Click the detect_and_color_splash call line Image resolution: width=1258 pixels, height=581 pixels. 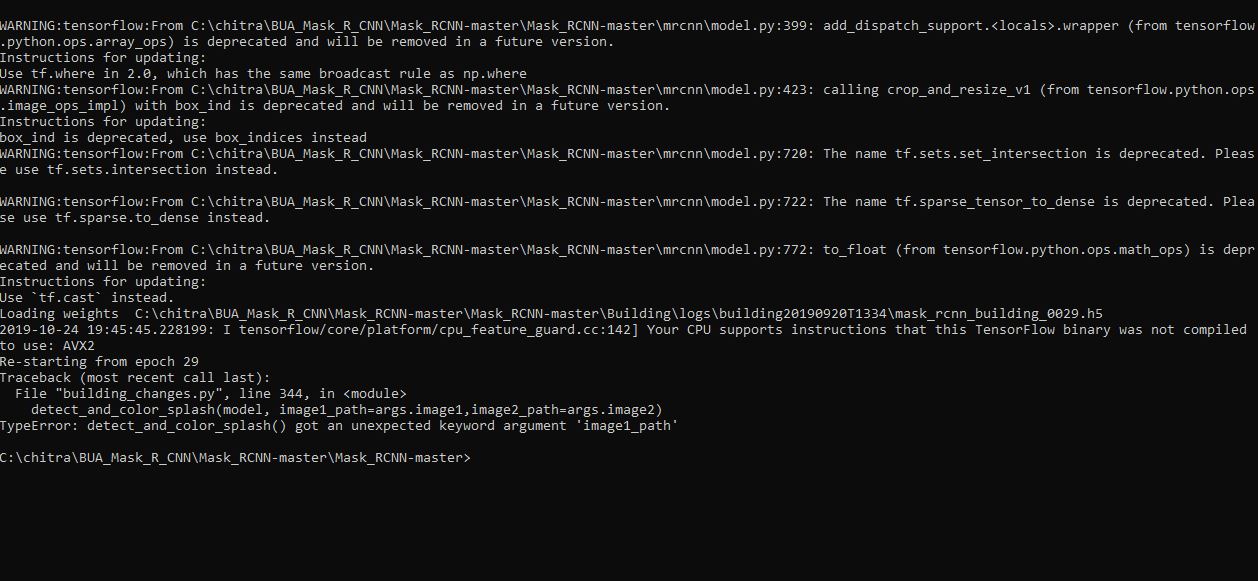[x=346, y=410]
